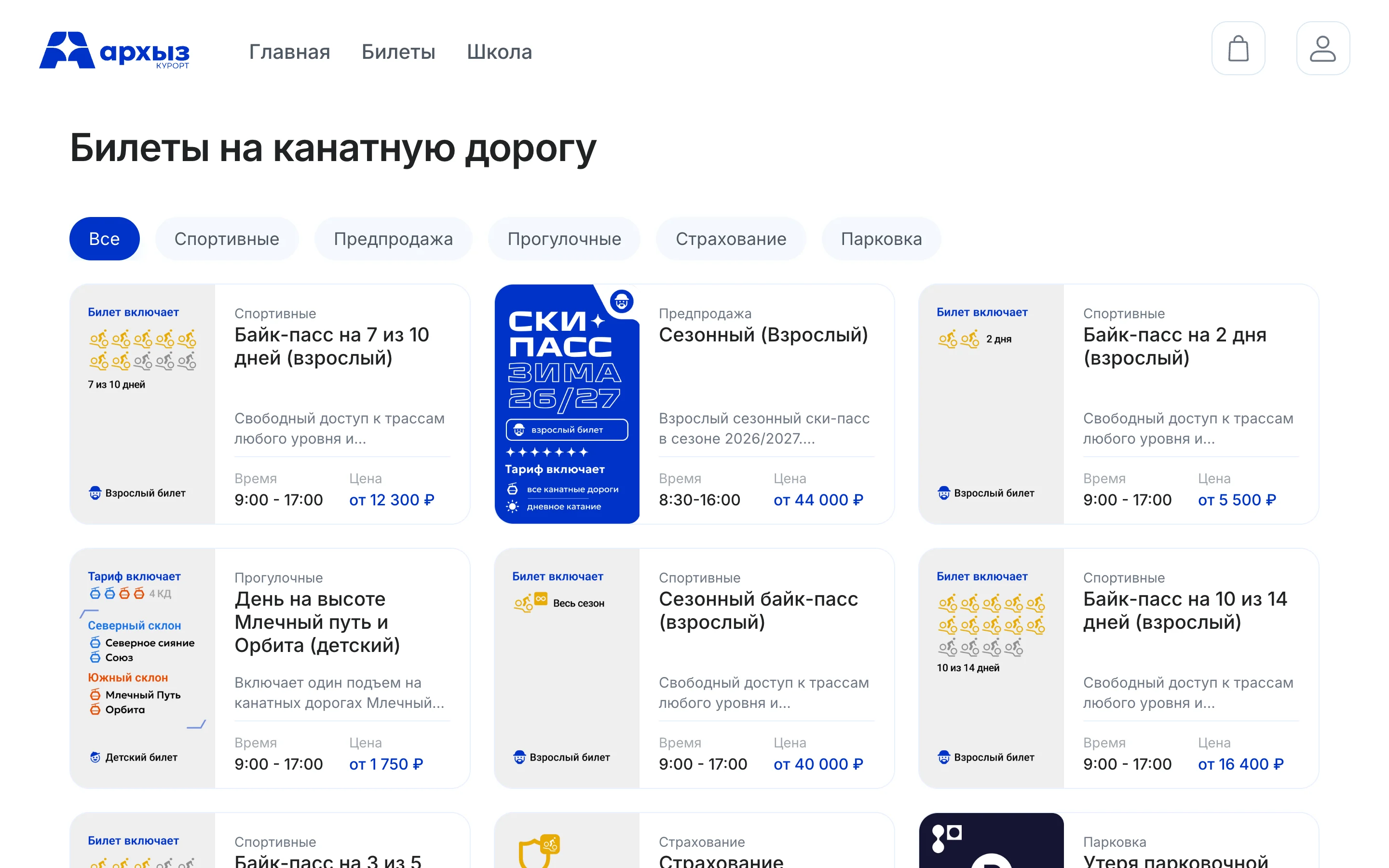Click price от 5 500 ₽
The height and width of the screenshot is (868, 1389).
(1237, 500)
